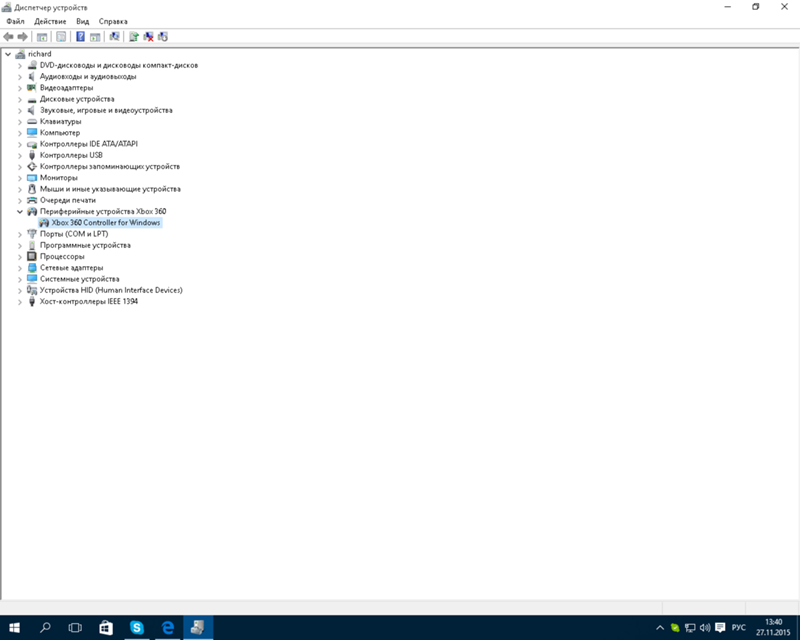Click the red X Uninstall device toolbar icon
This screenshot has height=640, width=800.
(148, 37)
